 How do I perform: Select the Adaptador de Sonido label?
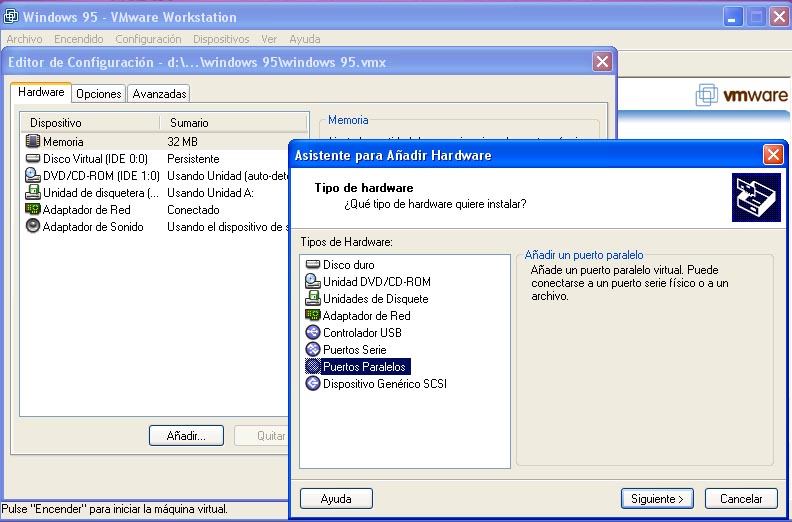point(93,227)
